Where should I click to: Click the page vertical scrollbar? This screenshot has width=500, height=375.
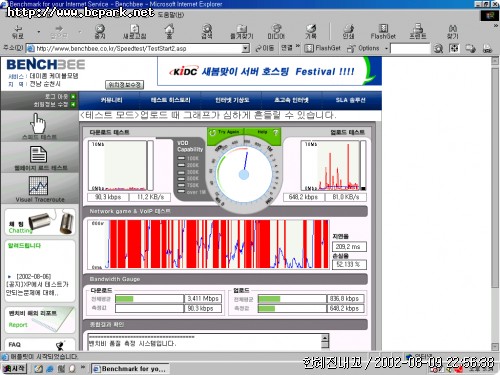[x=495, y=203]
